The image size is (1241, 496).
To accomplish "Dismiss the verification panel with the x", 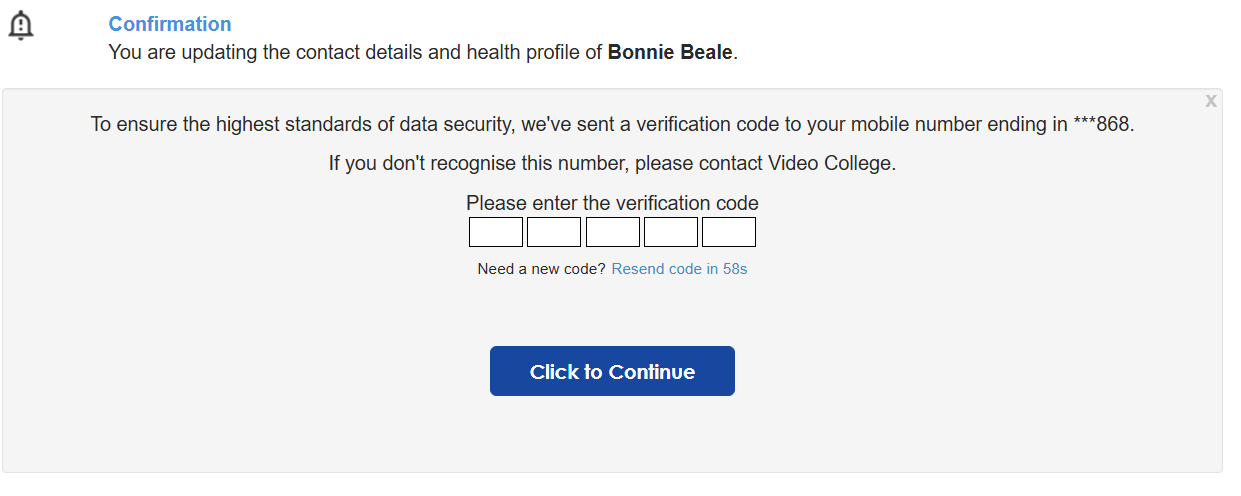I will click(1211, 100).
